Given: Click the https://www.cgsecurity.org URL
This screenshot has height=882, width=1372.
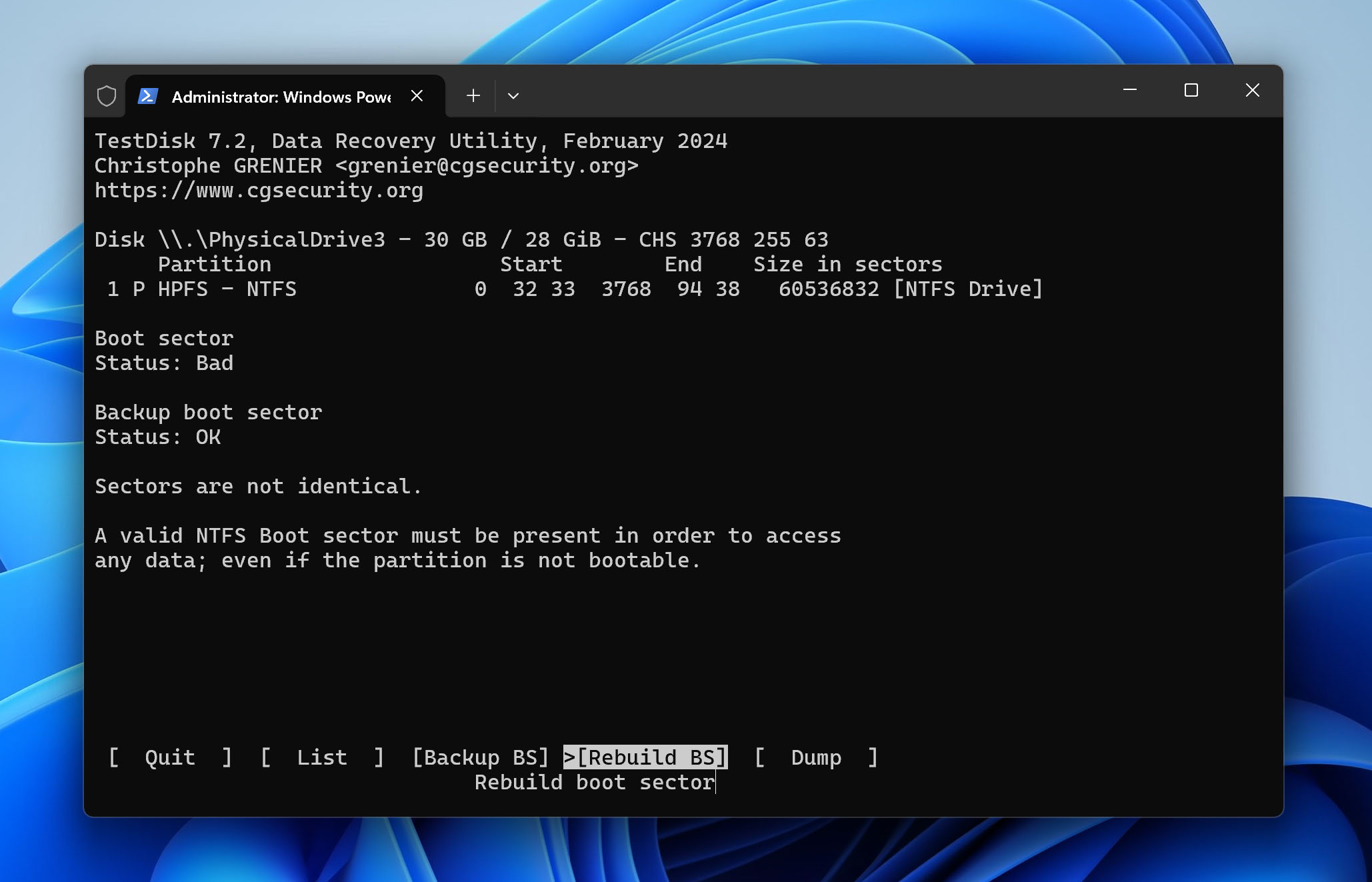Looking at the screenshot, I should (x=259, y=191).
